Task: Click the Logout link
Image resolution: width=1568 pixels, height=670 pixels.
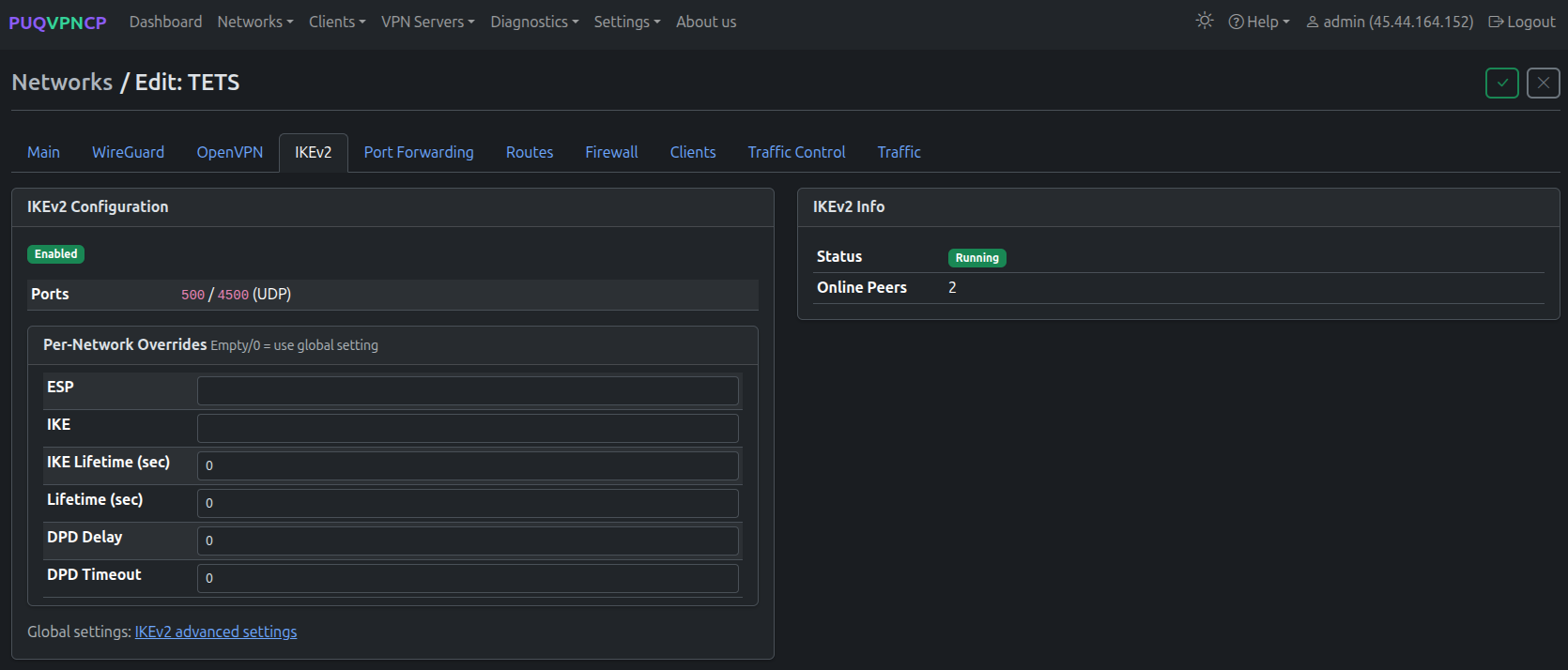Action: pos(1522,22)
